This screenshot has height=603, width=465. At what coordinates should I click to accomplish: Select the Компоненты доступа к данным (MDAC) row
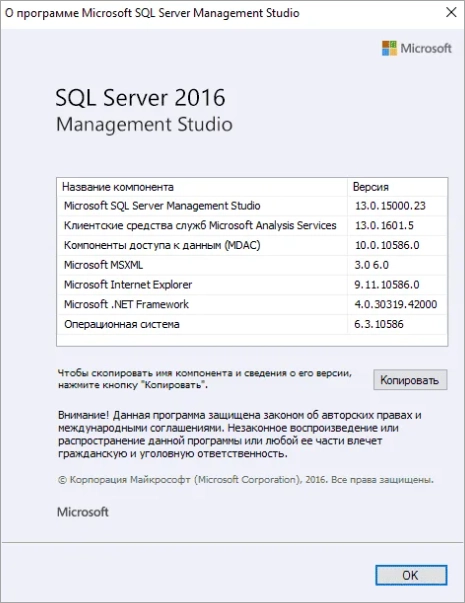(252, 245)
